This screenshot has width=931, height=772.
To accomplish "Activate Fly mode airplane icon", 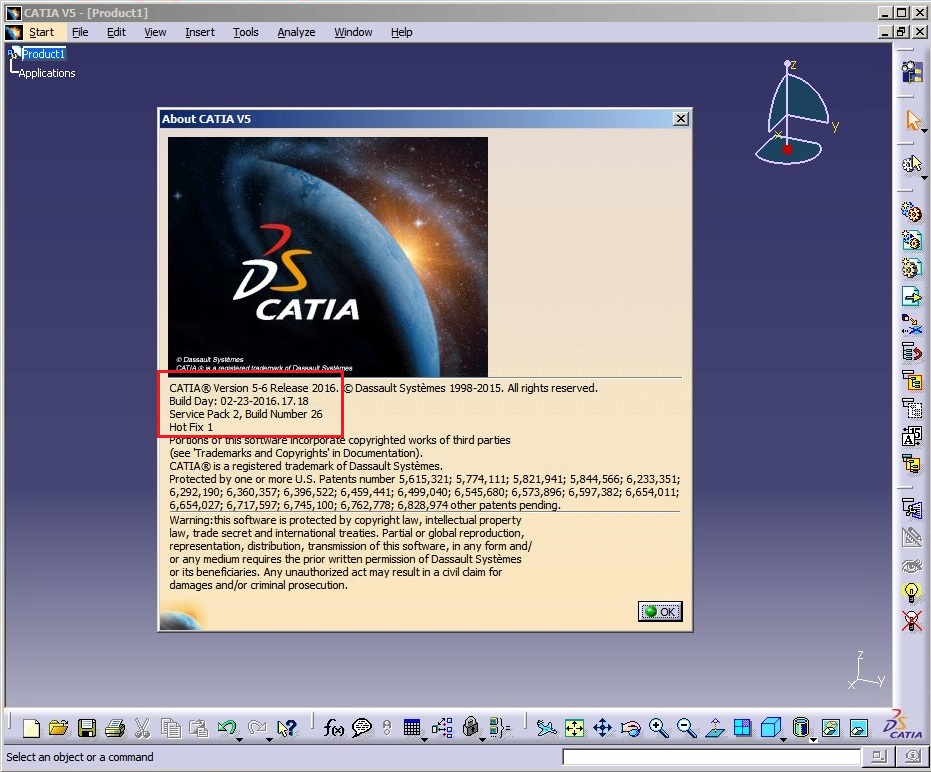I will (546, 728).
